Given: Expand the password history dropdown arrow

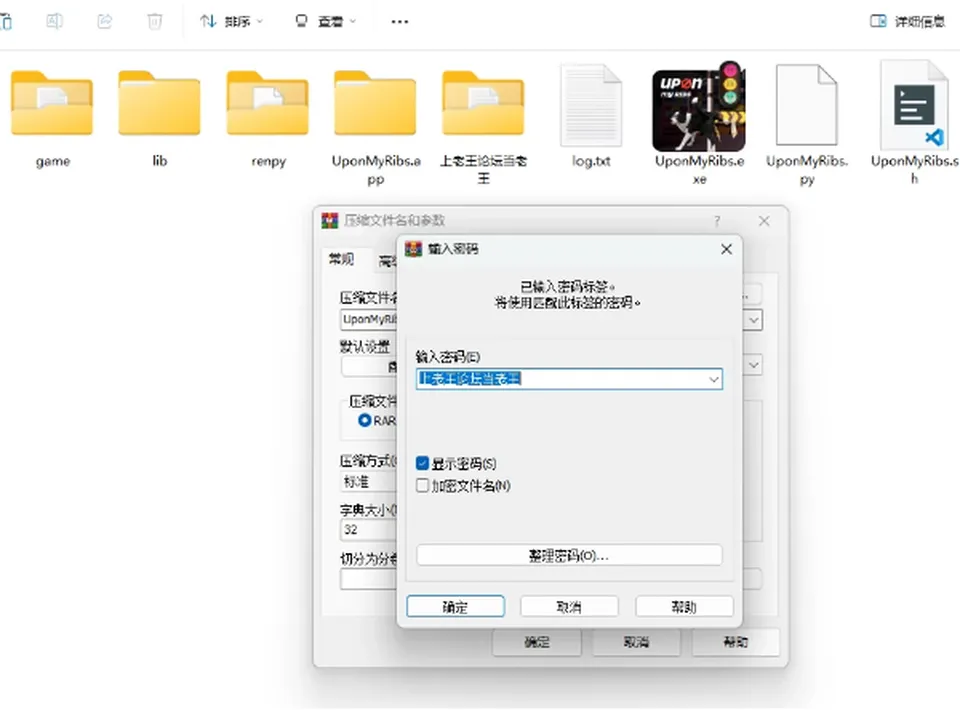Looking at the screenshot, I should (x=714, y=379).
